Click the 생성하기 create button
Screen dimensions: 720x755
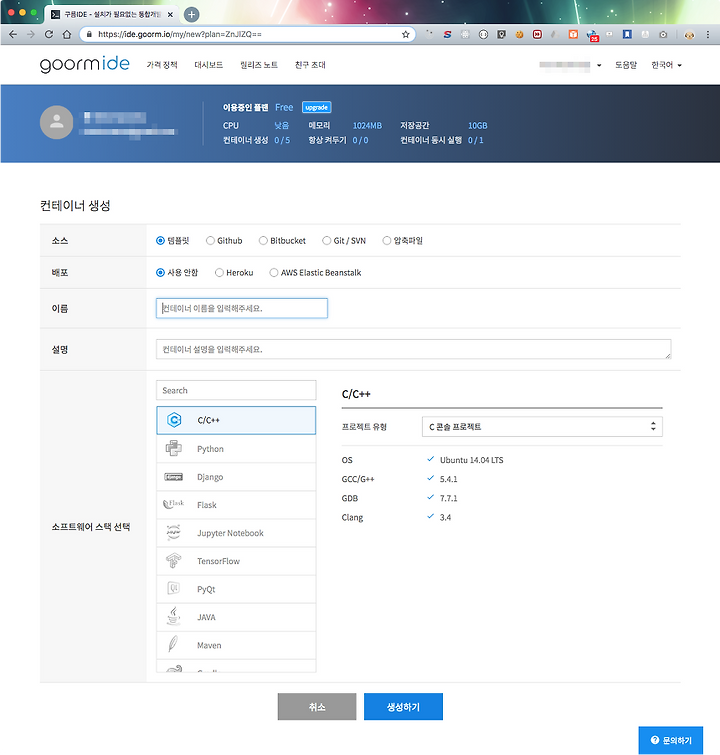tap(403, 706)
